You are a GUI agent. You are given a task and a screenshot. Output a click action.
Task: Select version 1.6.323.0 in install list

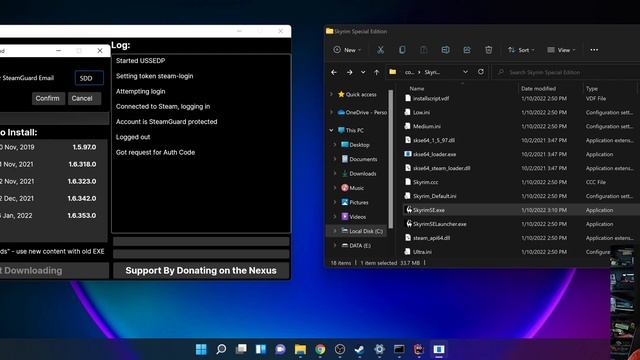click(x=53, y=181)
